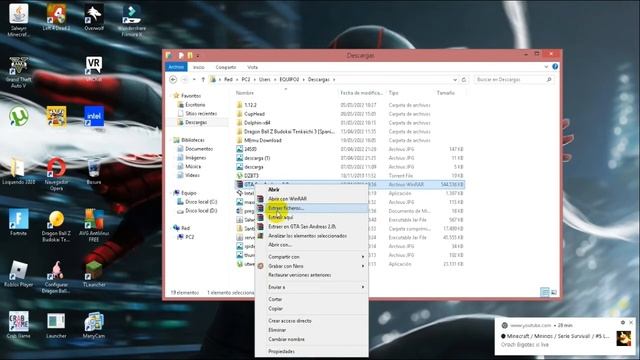This screenshot has width=640, height=360.
Task: Open the ManyCam desktop icon
Action: (x=94, y=325)
